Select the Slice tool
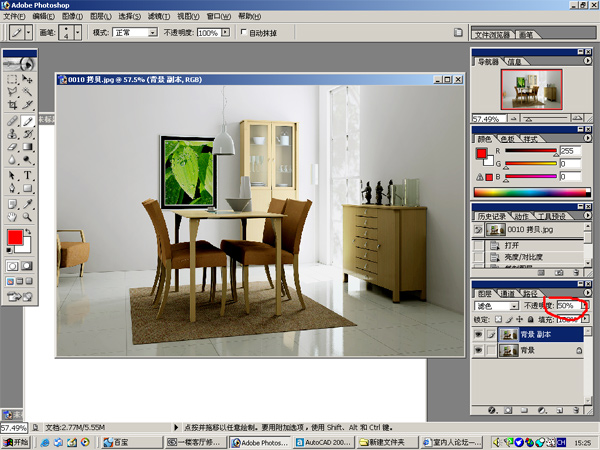This screenshot has width=600, height=450. pos(27,104)
